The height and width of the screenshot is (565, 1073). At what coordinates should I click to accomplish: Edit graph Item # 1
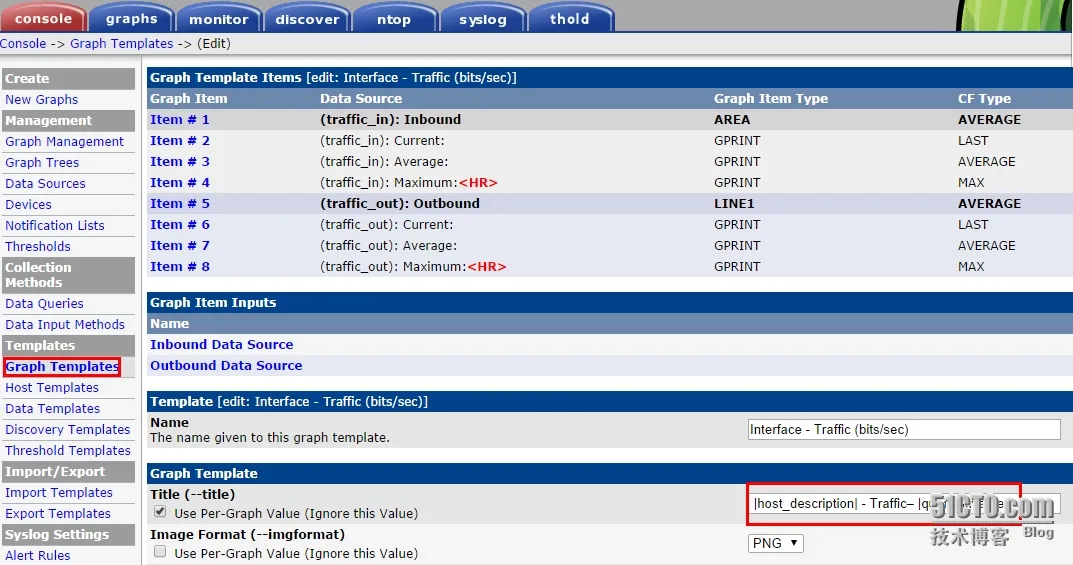coord(180,120)
